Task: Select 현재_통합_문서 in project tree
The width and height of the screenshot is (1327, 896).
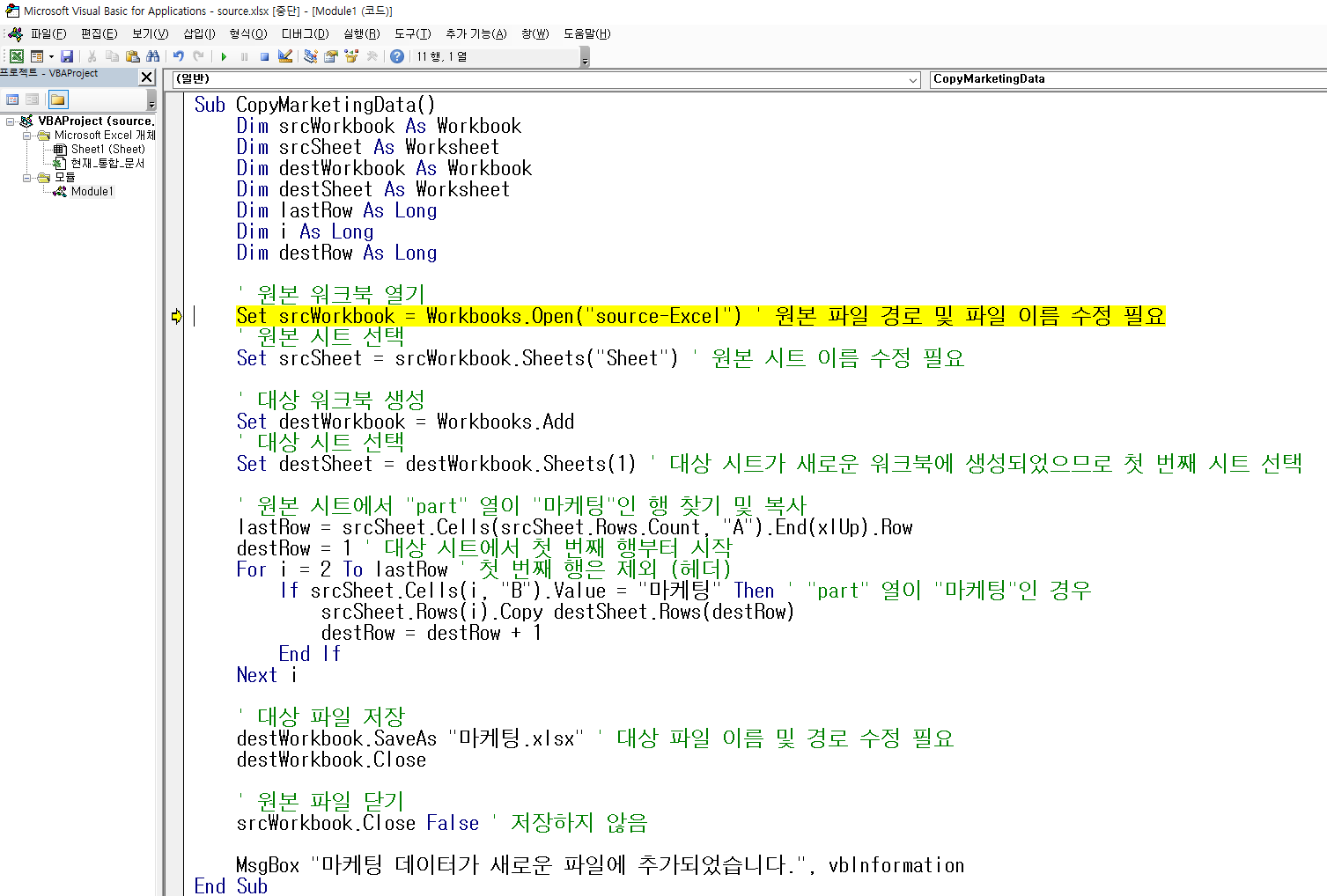Action: point(107,164)
